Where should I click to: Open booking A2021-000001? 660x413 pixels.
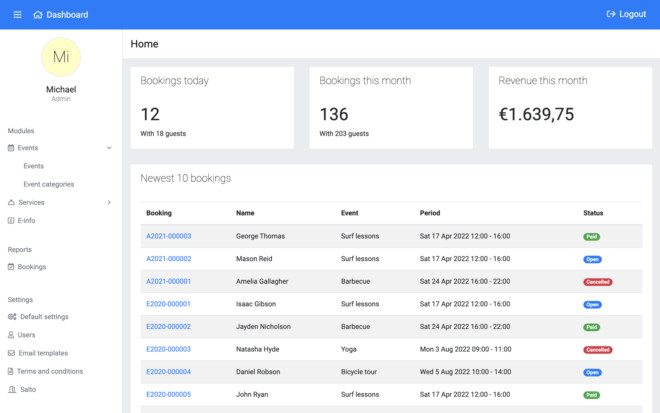point(168,281)
